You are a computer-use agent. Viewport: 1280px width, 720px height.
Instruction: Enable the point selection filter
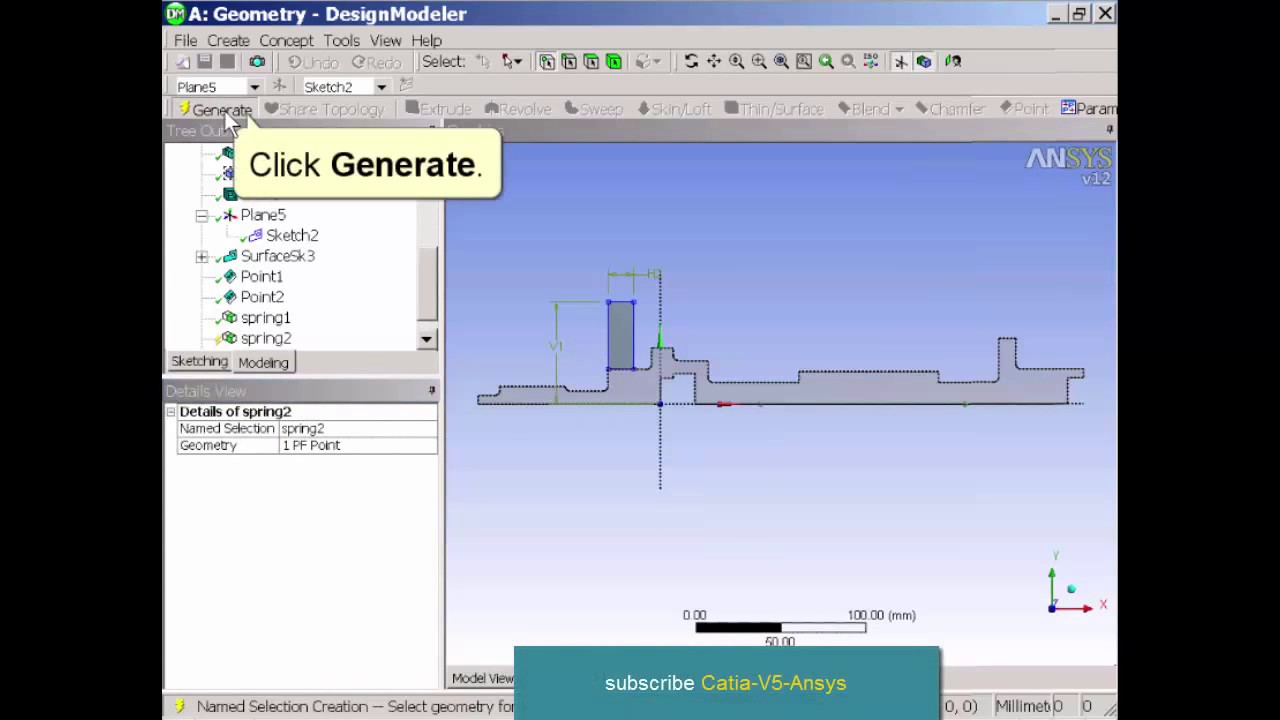(x=547, y=62)
